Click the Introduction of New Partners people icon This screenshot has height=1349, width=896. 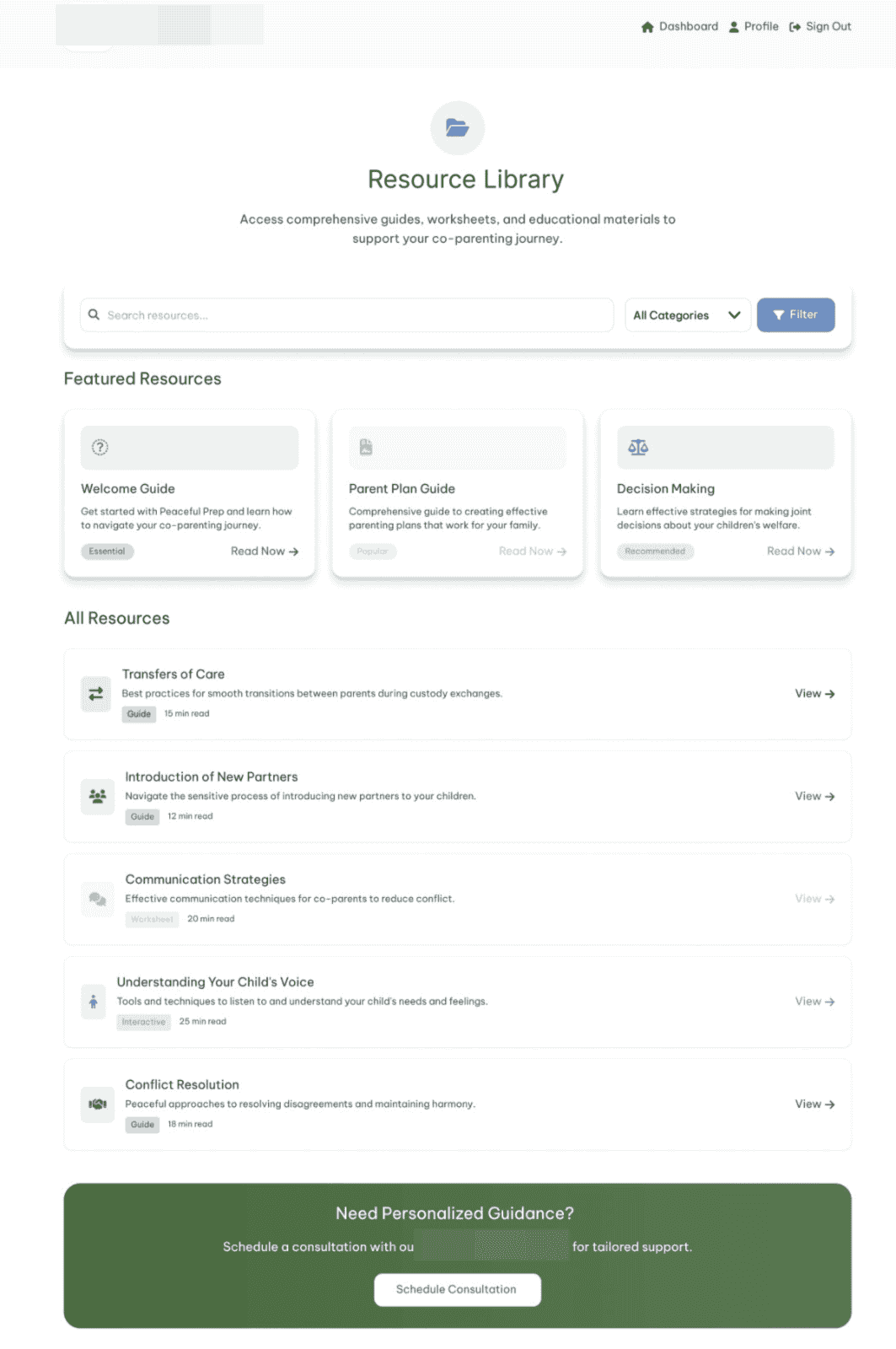tap(96, 796)
